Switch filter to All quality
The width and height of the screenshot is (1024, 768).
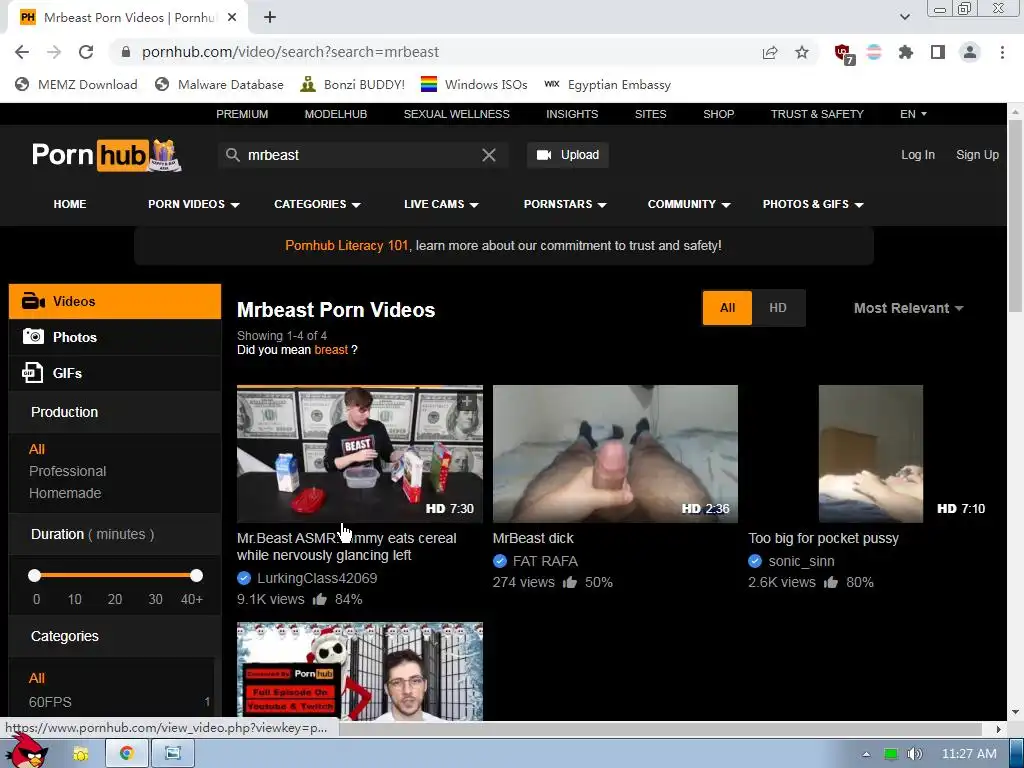[728, 308]
